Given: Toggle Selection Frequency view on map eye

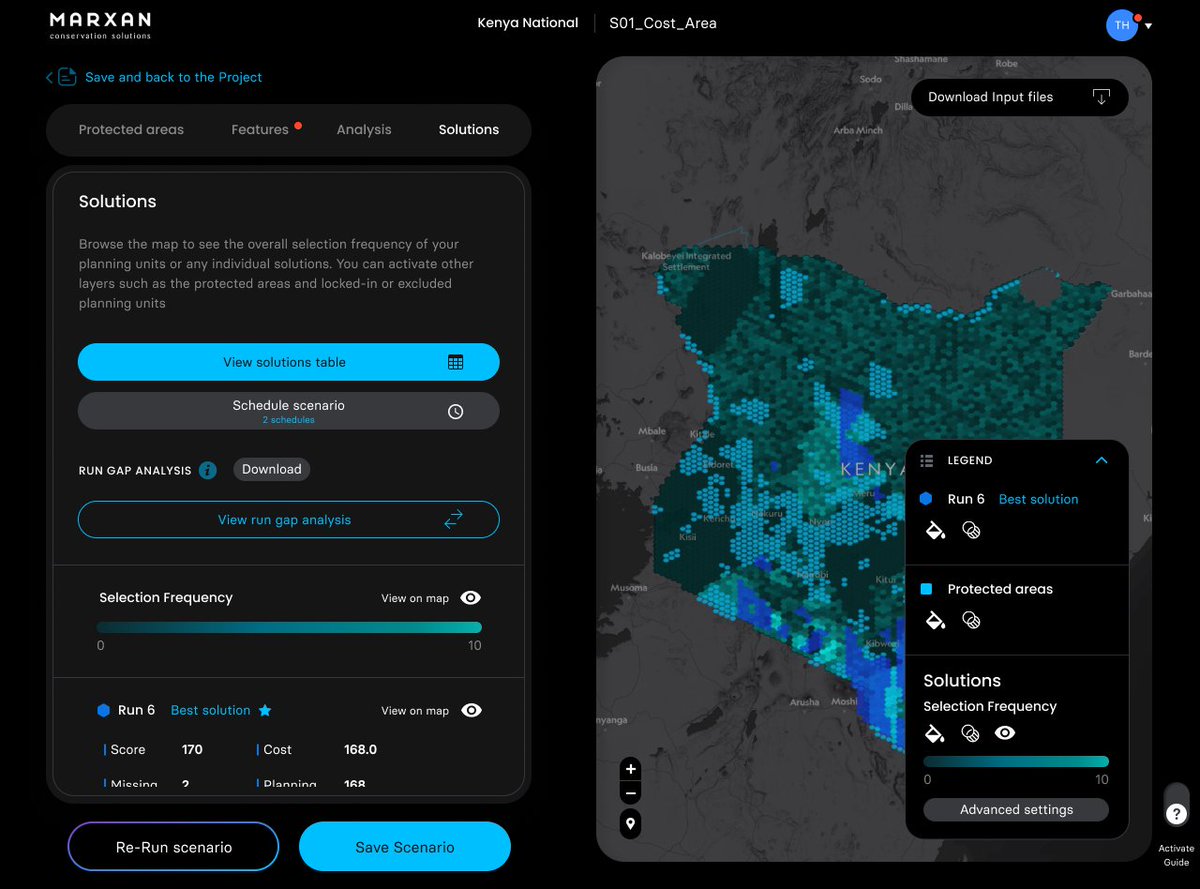Looking at the screenshot, I should point(471,598).
